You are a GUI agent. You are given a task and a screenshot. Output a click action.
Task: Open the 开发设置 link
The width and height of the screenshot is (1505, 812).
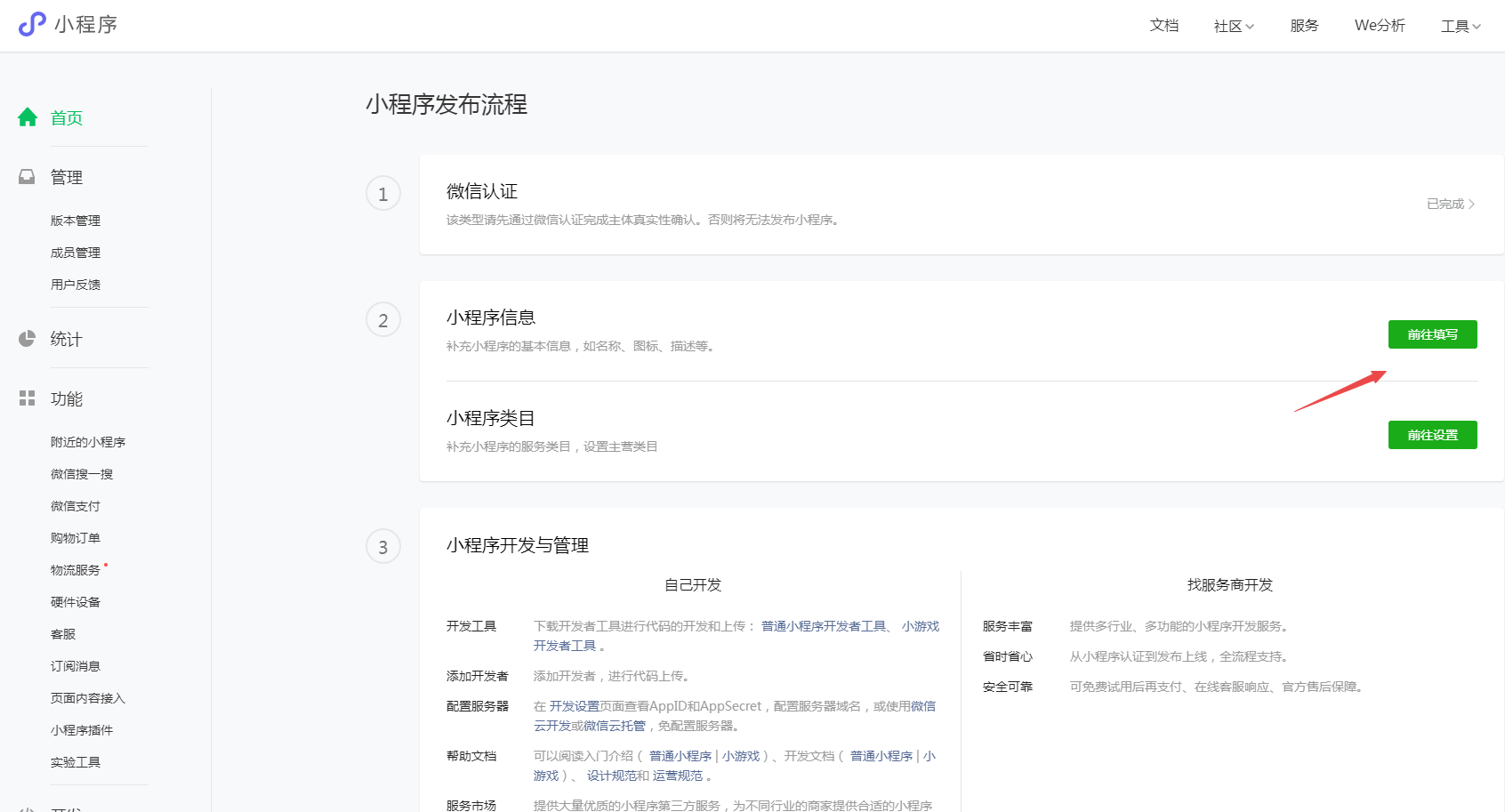coord(574,706)
